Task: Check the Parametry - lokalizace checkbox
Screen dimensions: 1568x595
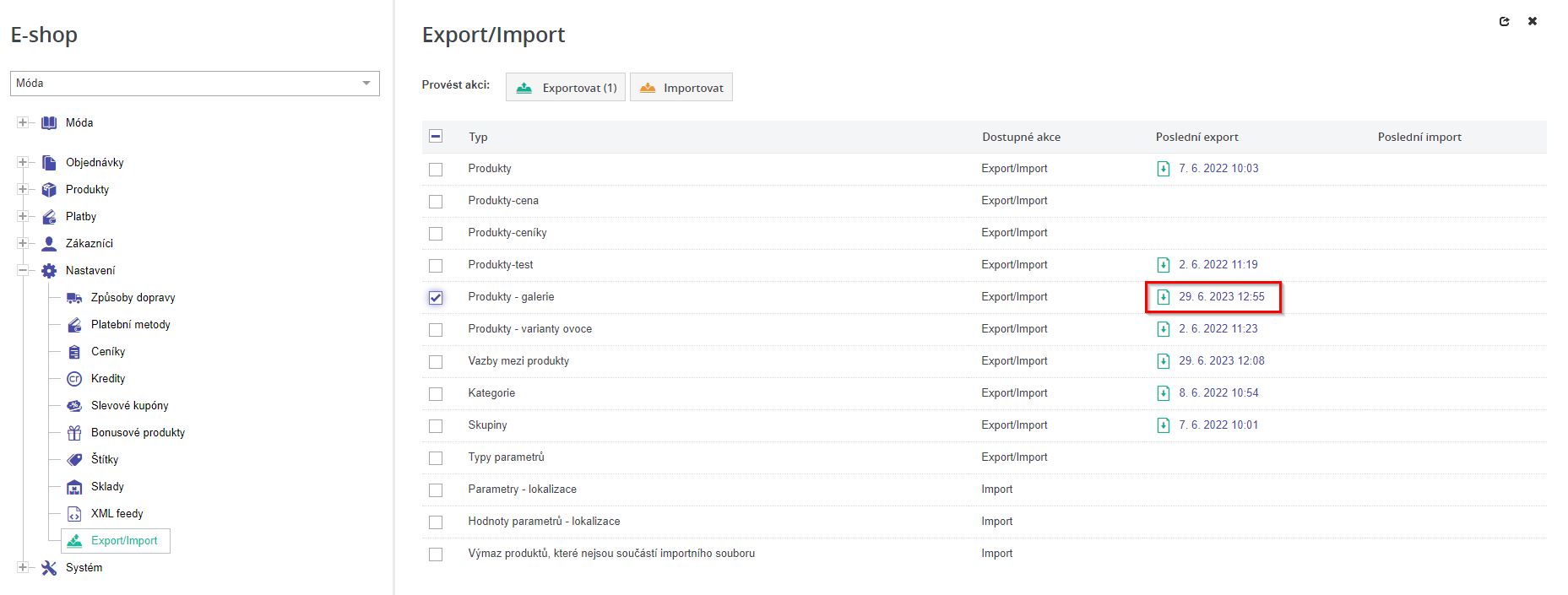Action: 436,490
